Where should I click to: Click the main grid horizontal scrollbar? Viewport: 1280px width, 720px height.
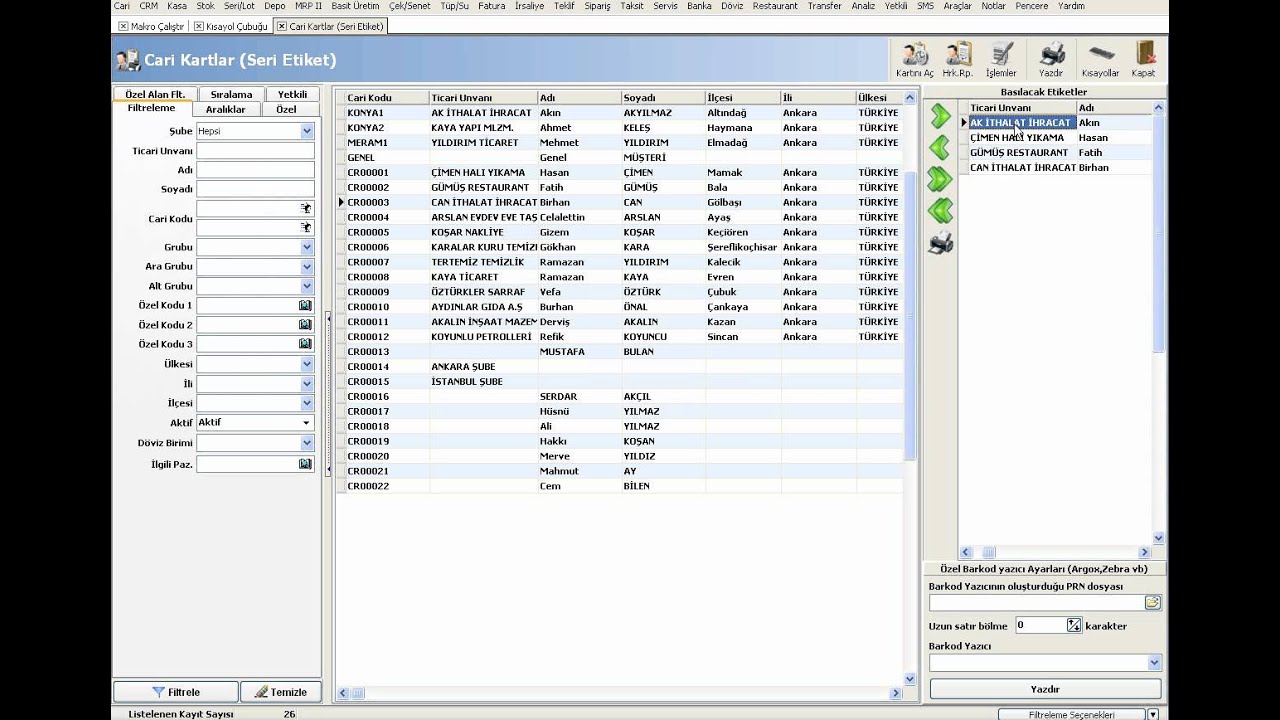point(619,693)
